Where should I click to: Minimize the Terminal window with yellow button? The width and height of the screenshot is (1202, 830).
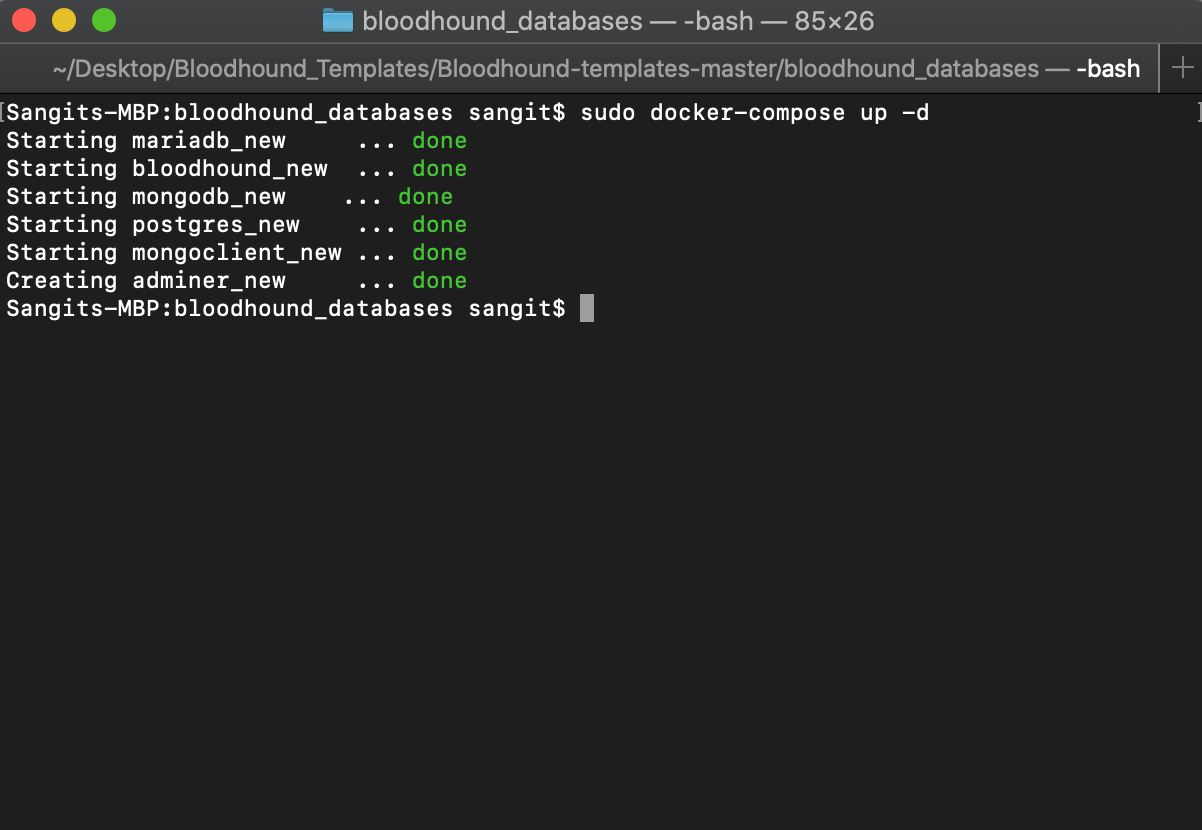tap(64, 20)
